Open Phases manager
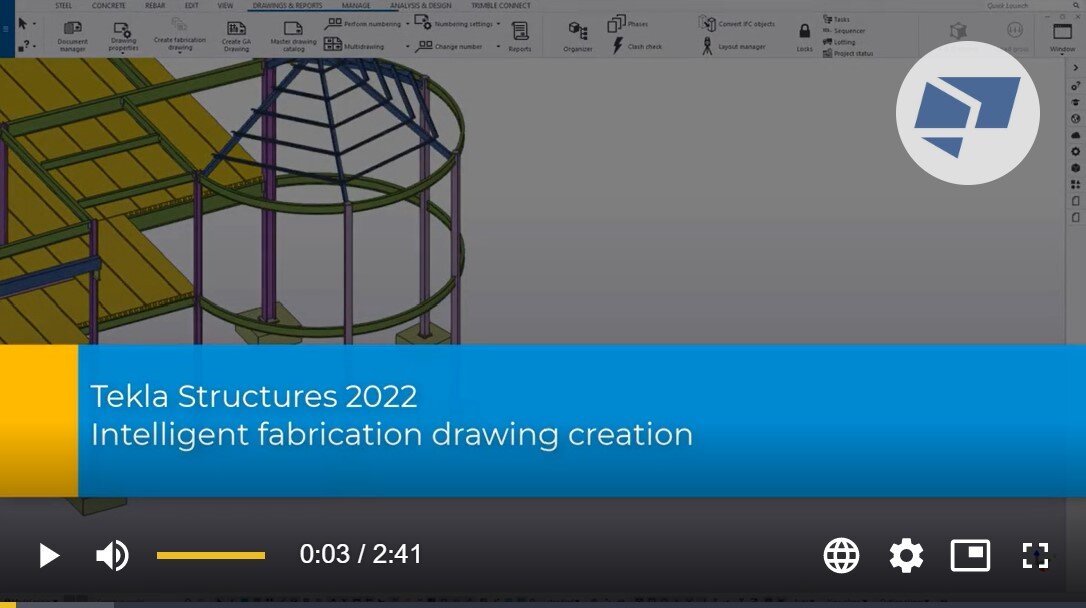The image size is (1086, 608). (x=627, y=24)
